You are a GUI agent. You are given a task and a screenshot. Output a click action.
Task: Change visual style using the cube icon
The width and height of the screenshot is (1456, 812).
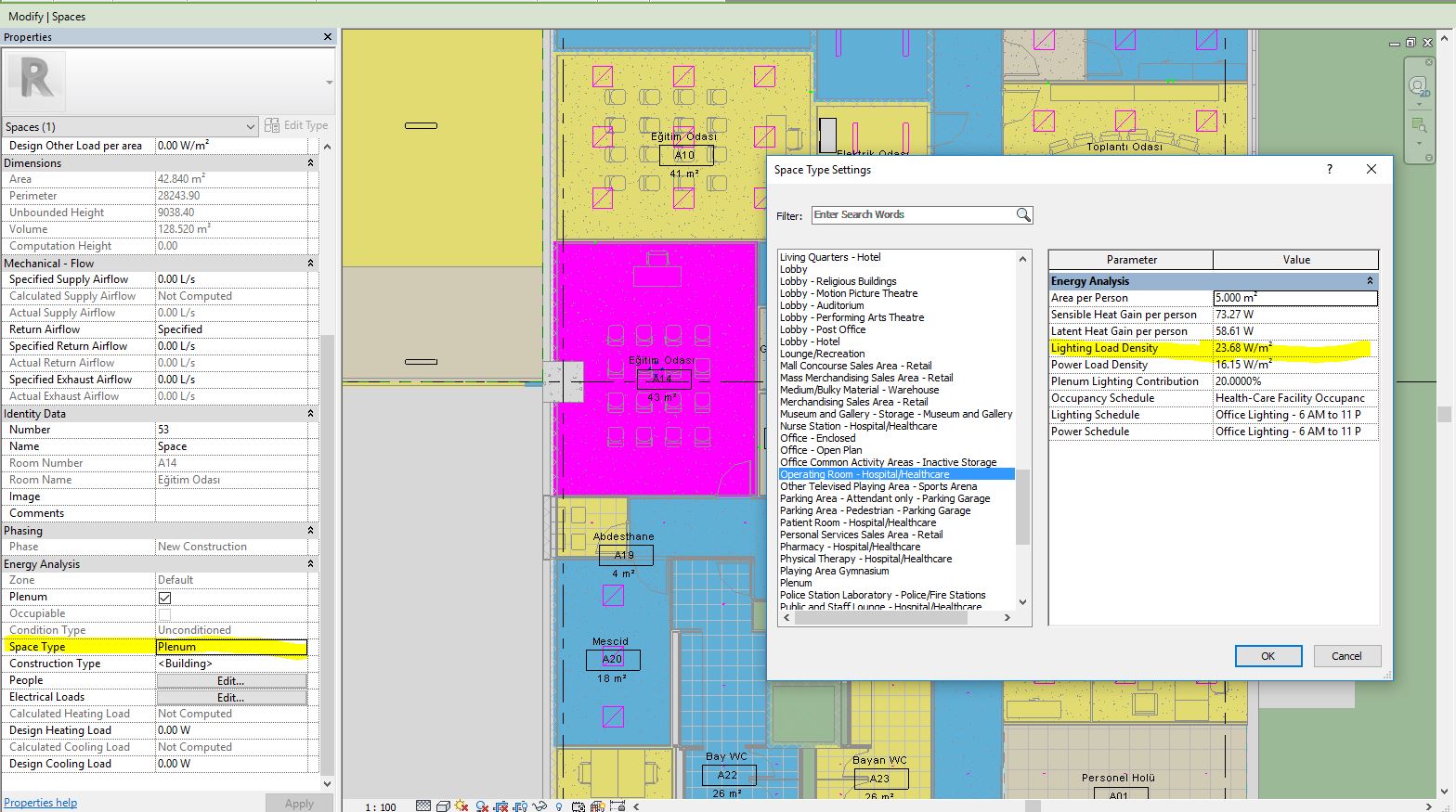pos(443,806)
